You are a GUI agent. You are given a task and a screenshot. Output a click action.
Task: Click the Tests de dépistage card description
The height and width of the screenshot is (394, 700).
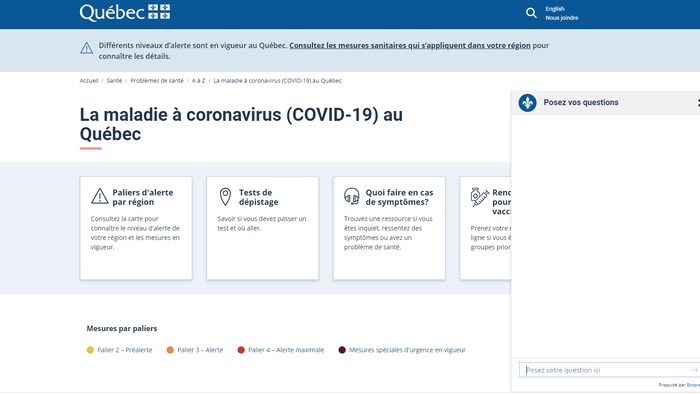click(x=262, y=224)
